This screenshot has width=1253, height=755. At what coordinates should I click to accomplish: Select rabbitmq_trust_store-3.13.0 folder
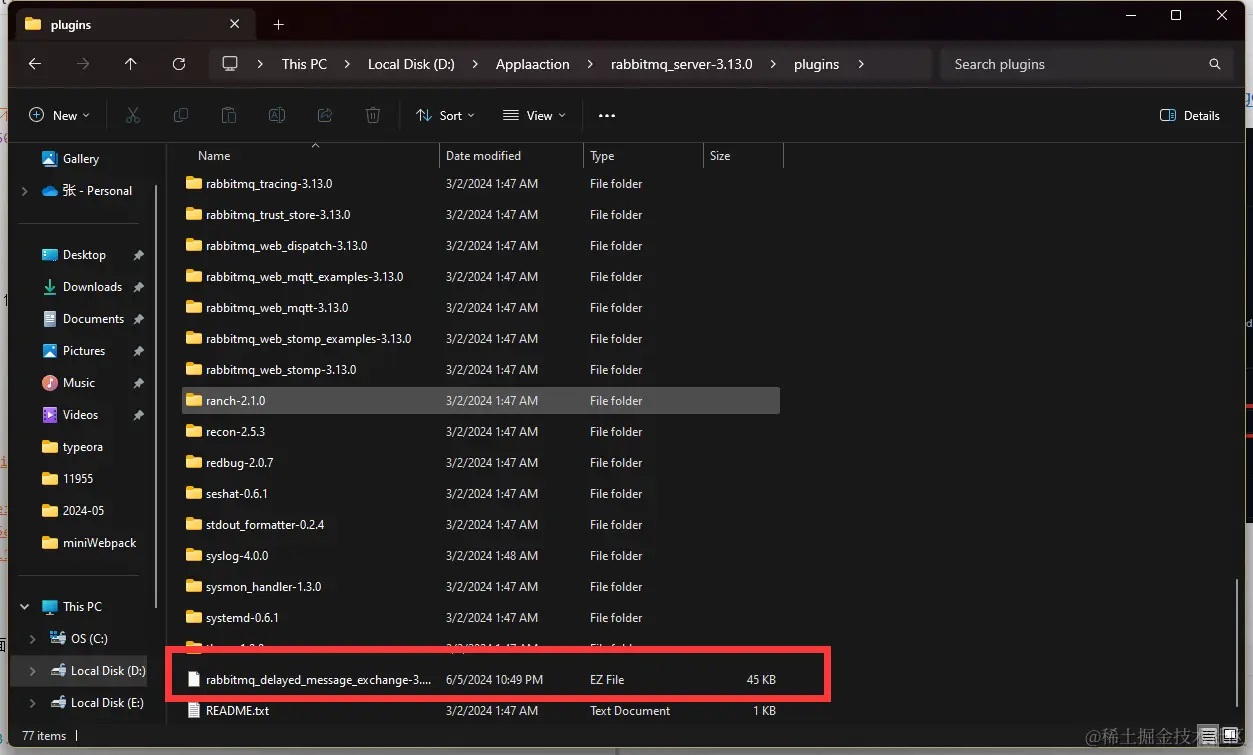(x=480, y=214)
